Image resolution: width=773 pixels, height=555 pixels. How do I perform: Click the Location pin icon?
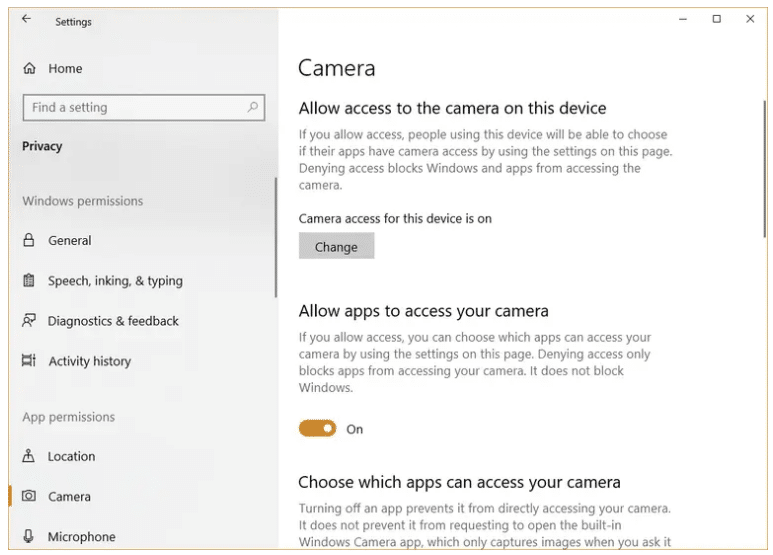point(29,456)
